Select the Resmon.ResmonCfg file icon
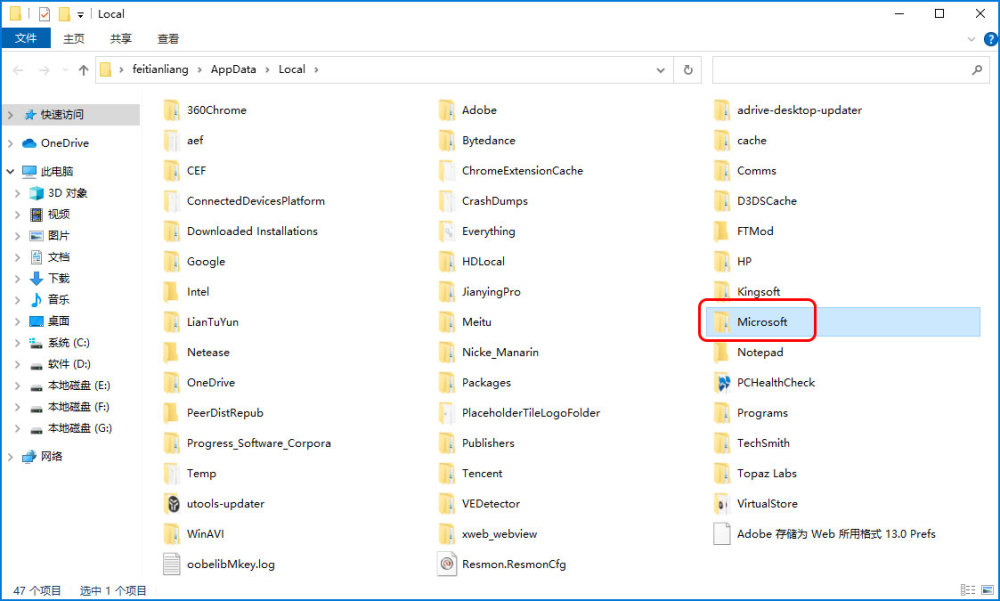The image size is (1000, 601). coord(446,564)
